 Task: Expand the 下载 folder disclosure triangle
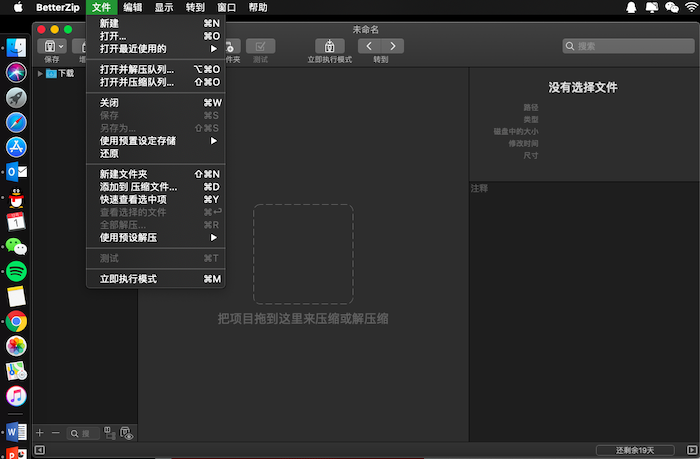coord(40,73)
